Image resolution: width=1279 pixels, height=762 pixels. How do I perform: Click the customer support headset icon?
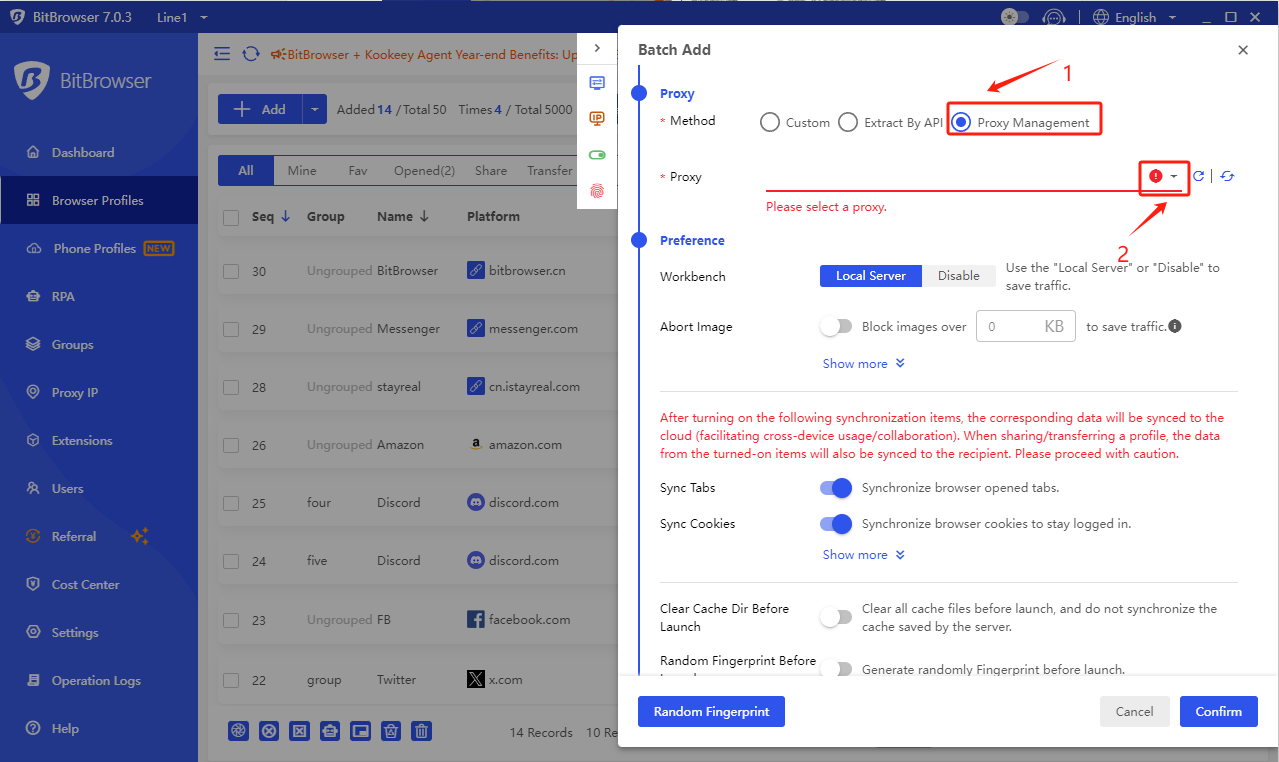click(1052, 17)
